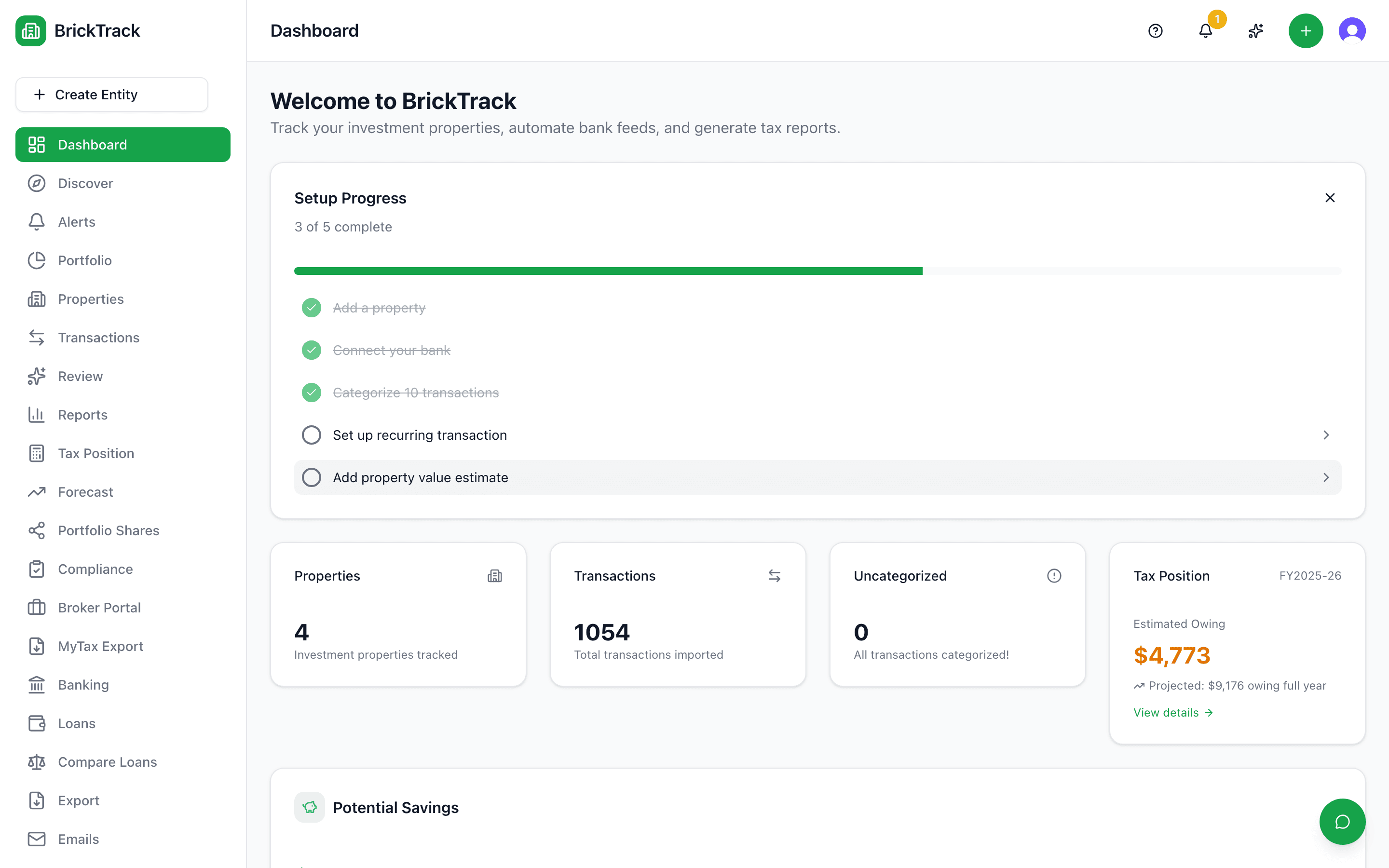Open the user profile avatar icon
Image resolution: width=1389 pixels, height=868 pixels.
click(x=1352, y=30)
